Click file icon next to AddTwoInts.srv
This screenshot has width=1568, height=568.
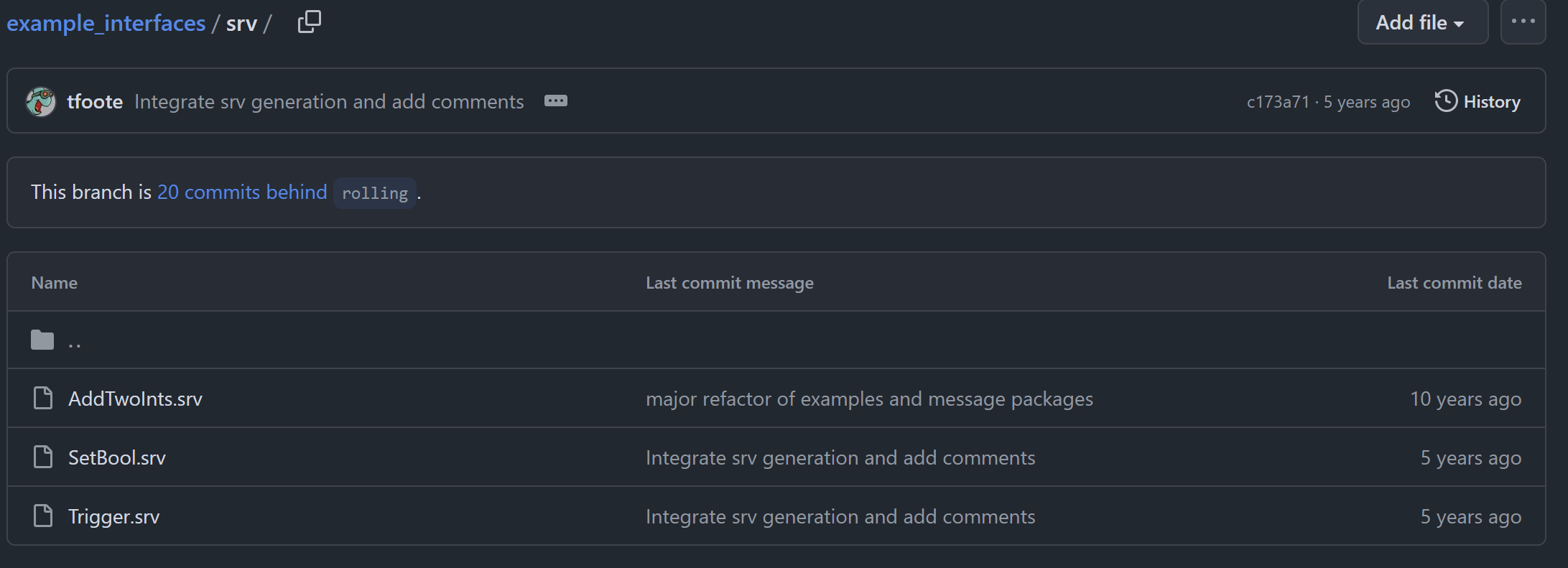43,398
